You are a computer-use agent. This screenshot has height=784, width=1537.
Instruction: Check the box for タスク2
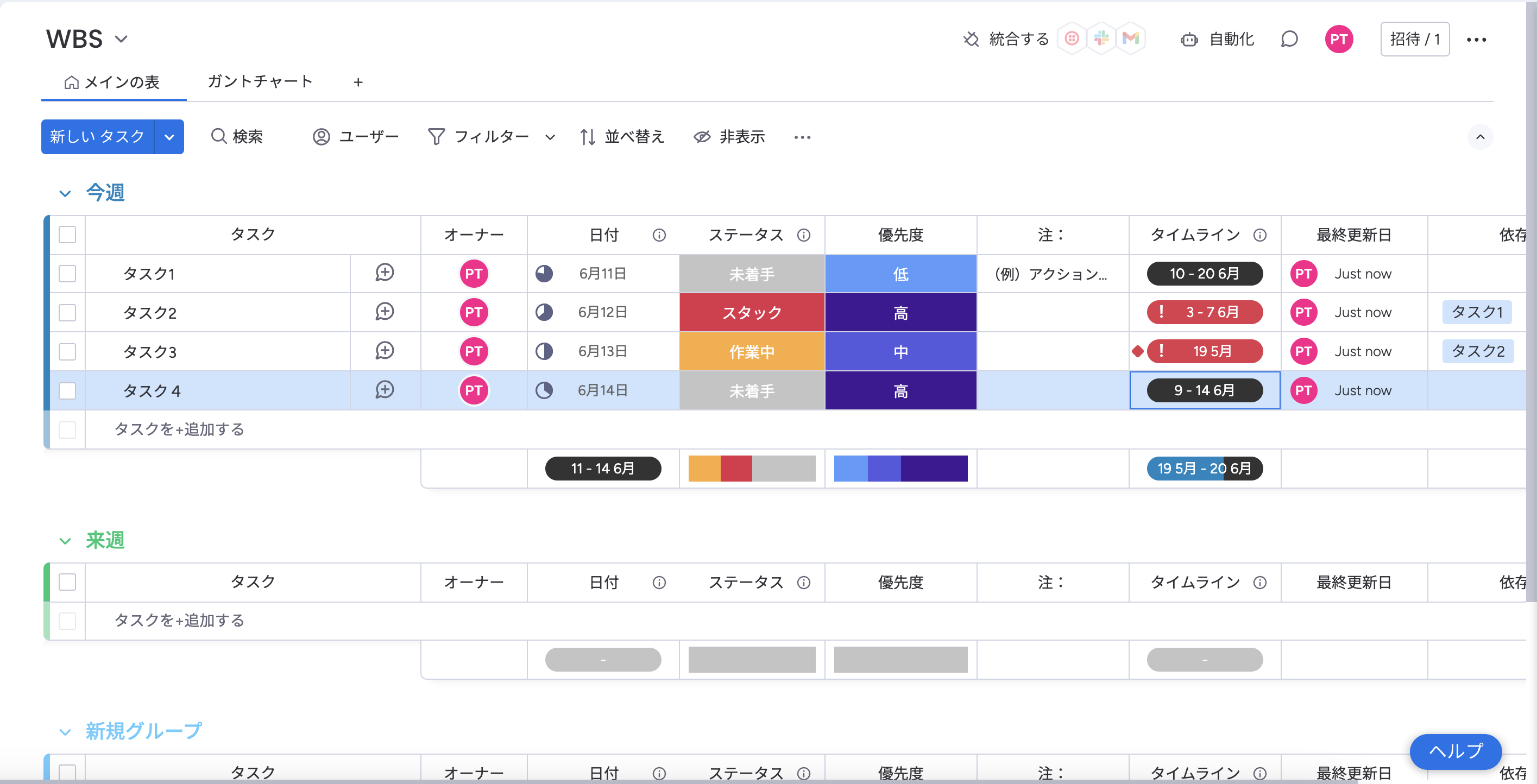point(67,312)
